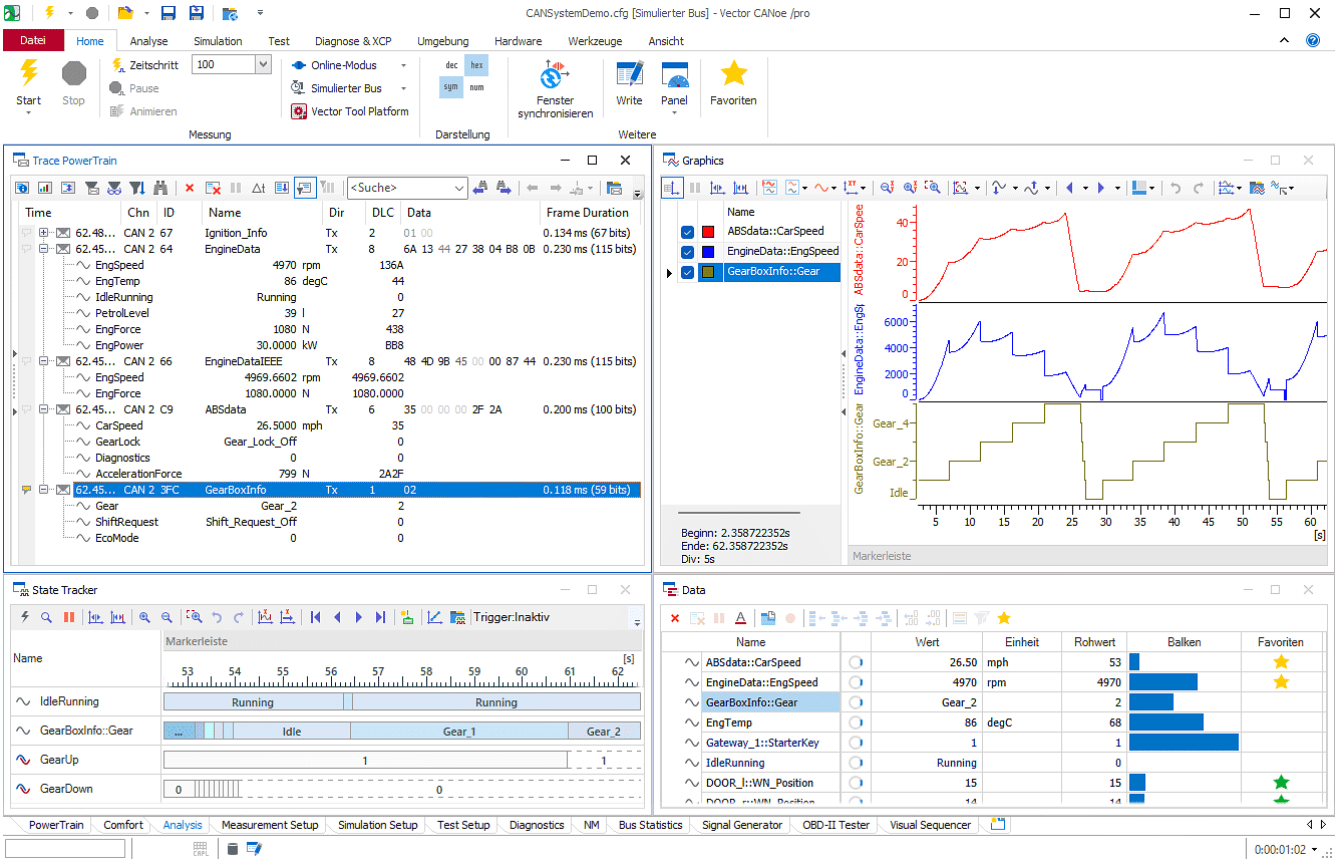
Task: Collapse the EngineData message tree node
Action: (44, 249)
